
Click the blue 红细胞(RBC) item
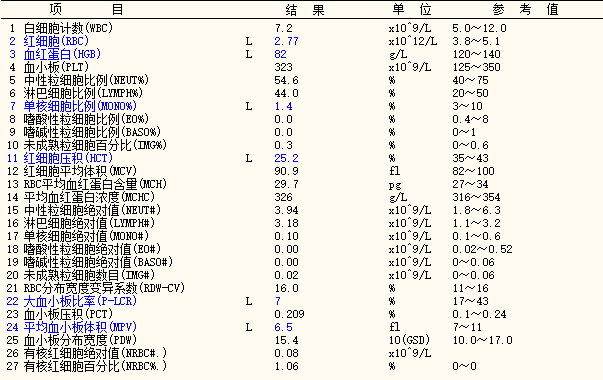(x=56, y=41)
